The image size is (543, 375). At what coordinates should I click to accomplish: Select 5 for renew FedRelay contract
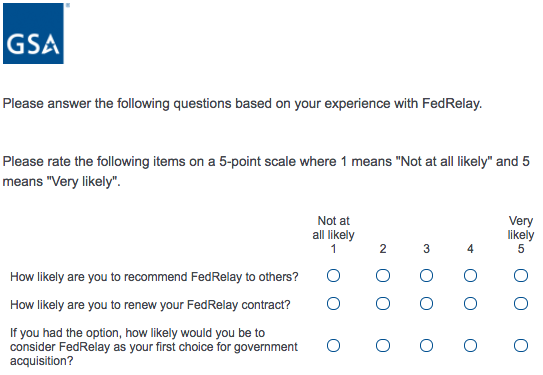click(521, 304)
